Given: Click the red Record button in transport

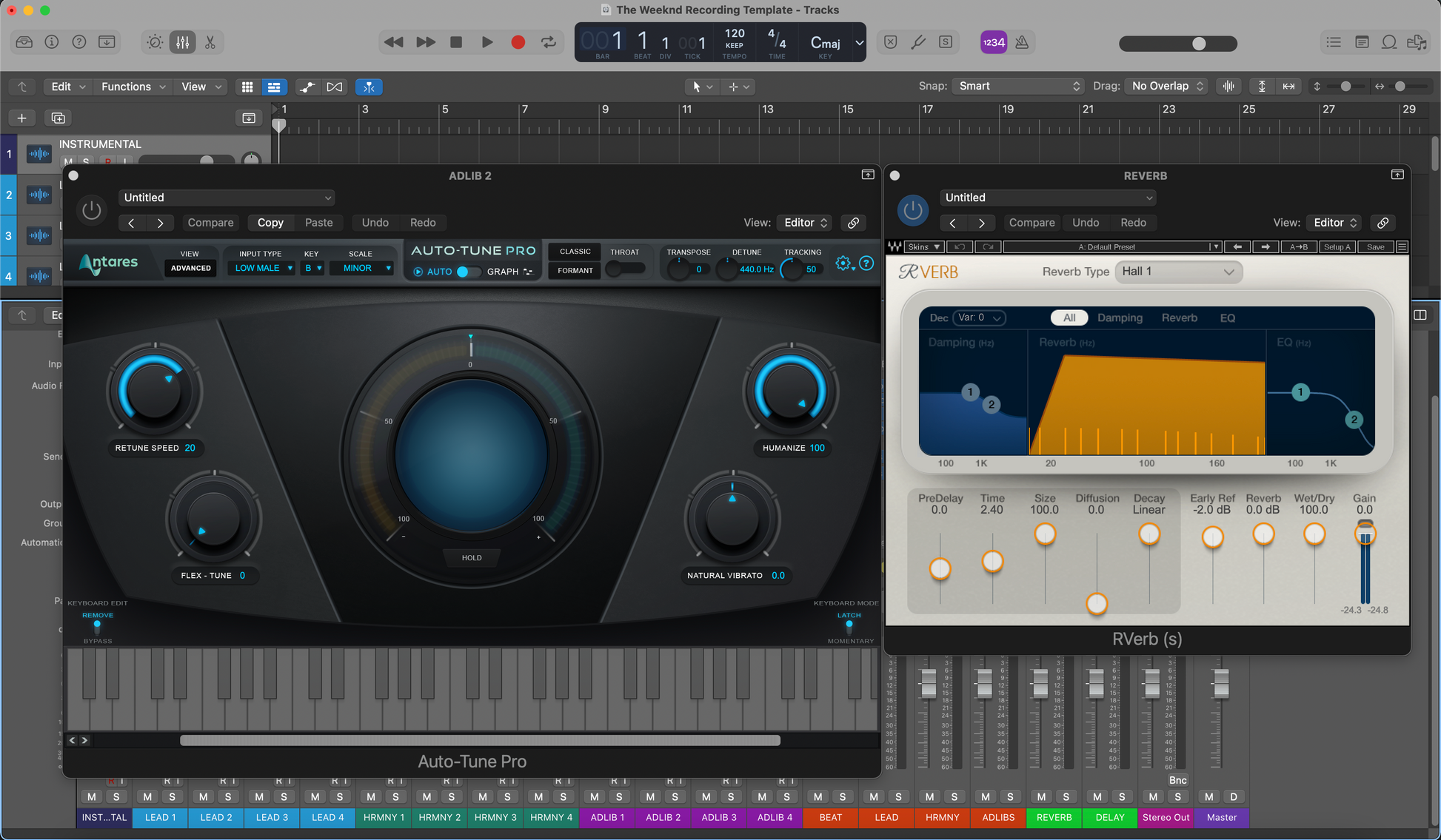Looking at the screenshot, I should click(x=518, y=42).
